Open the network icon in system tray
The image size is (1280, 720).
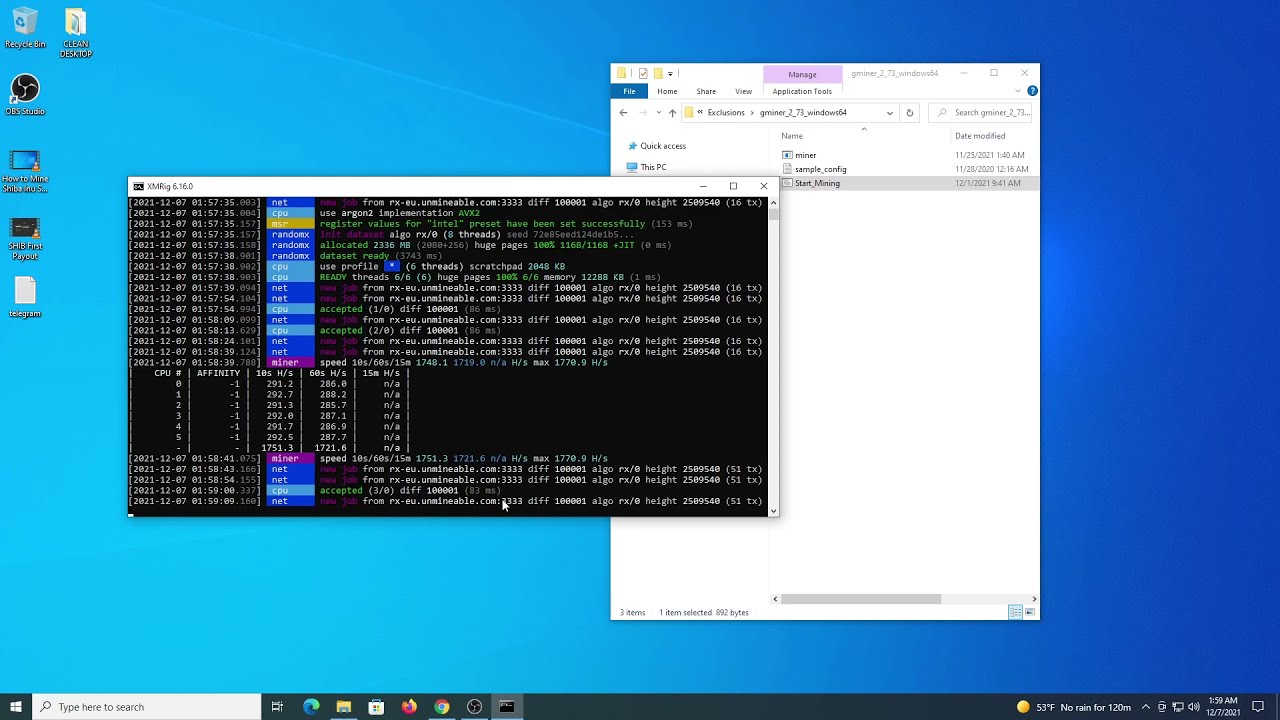pyautogui.click(x=1178, y=707)
